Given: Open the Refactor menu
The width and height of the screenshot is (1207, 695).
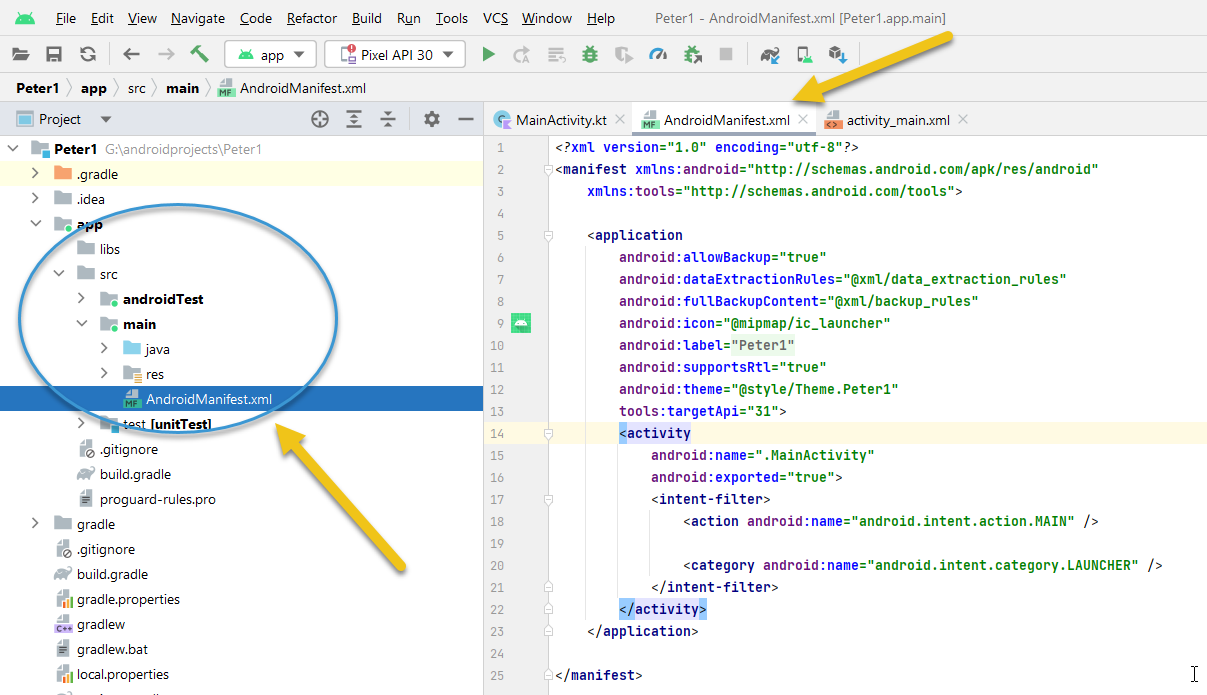Looking at the screenshot, I should click(311, 18).
